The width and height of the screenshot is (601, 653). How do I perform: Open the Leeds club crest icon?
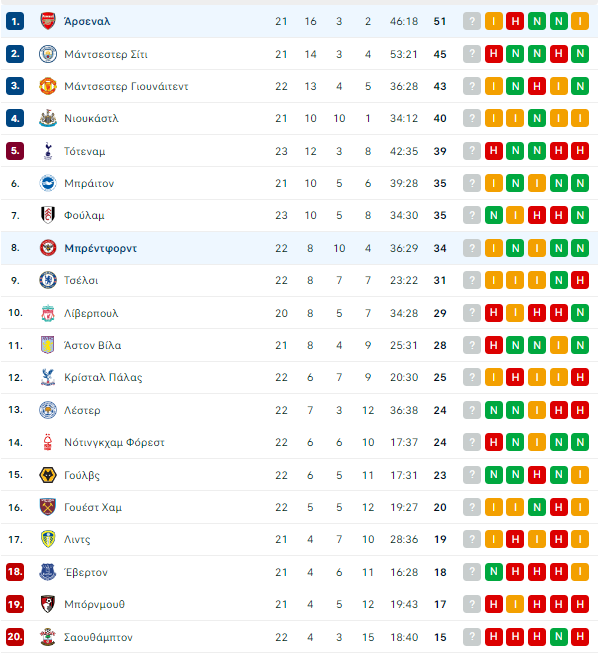48,539
